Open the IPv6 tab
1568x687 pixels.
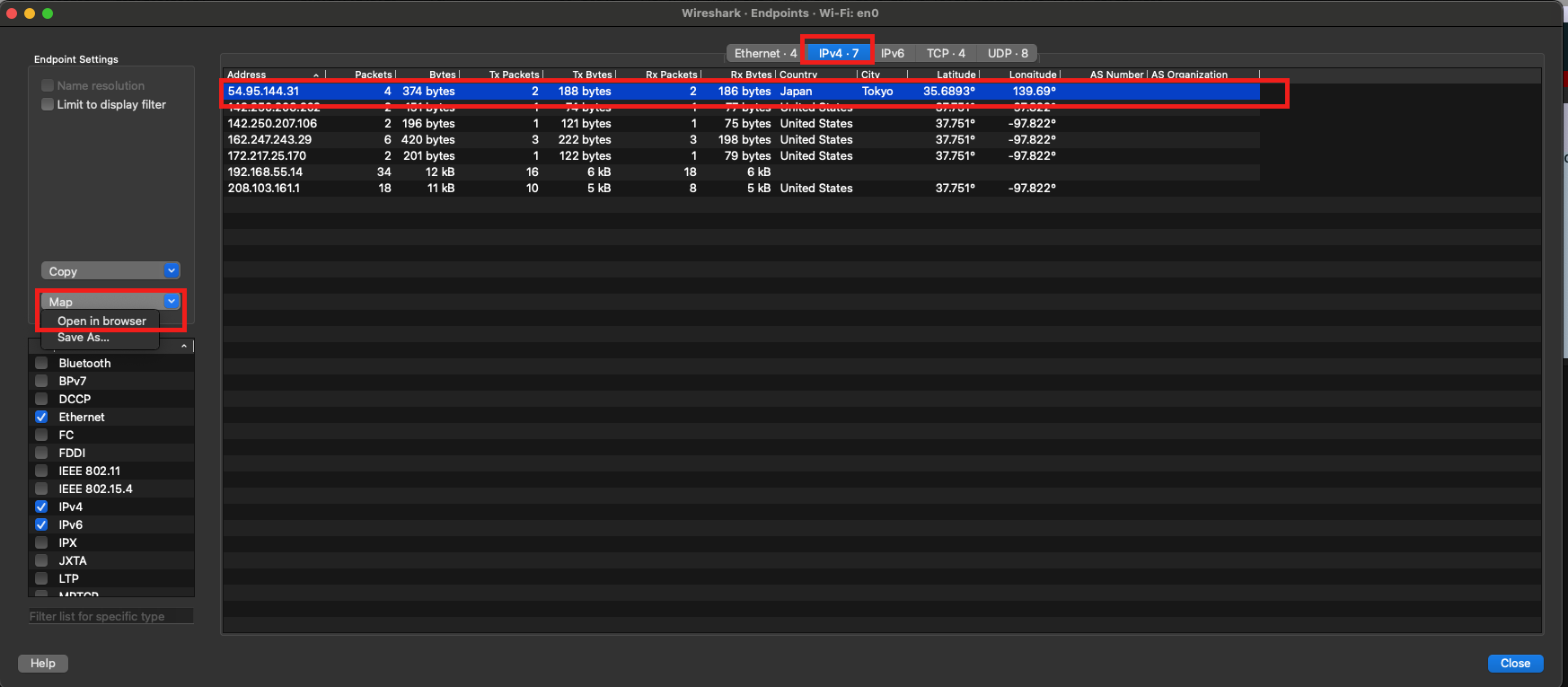coord(893,53)
